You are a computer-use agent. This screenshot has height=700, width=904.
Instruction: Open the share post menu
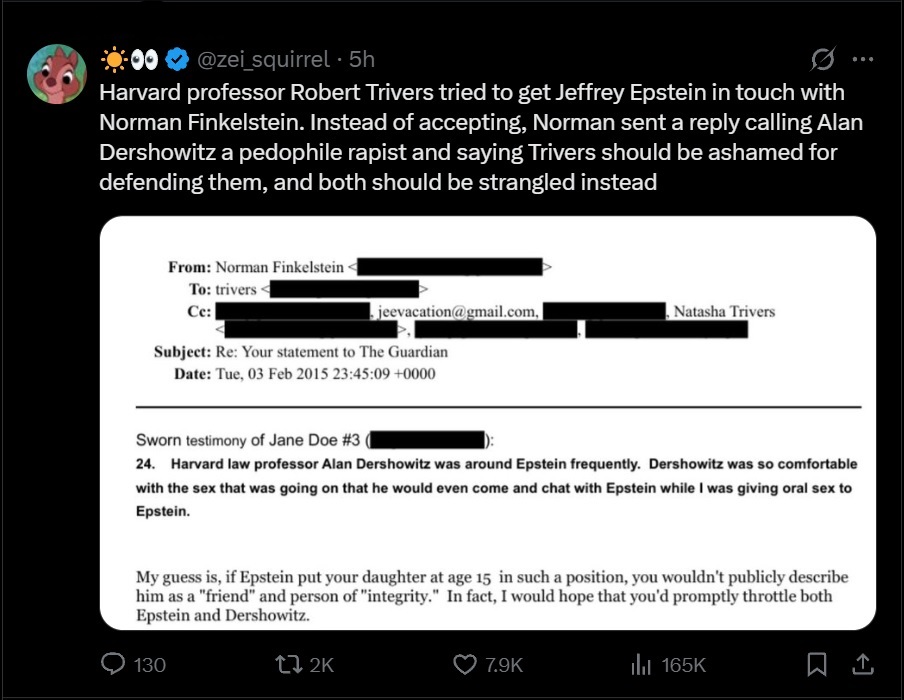[x=864, y=664]
